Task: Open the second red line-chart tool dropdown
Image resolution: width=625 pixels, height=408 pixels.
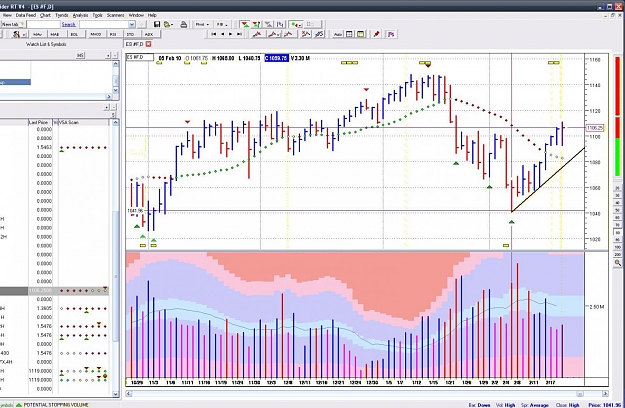Action: pos(279,35)
